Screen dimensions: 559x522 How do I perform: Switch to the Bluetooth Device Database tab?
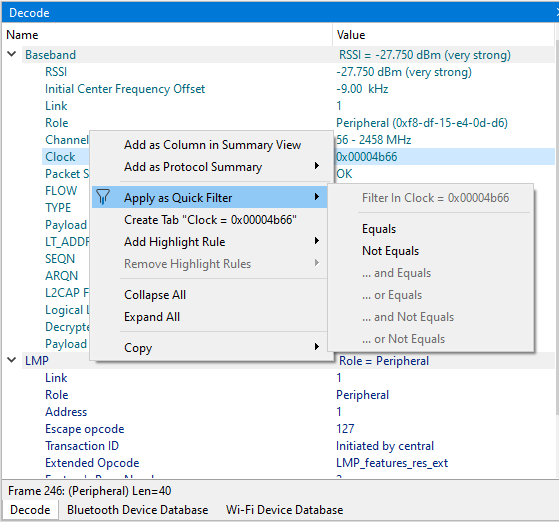coord(137,510)
